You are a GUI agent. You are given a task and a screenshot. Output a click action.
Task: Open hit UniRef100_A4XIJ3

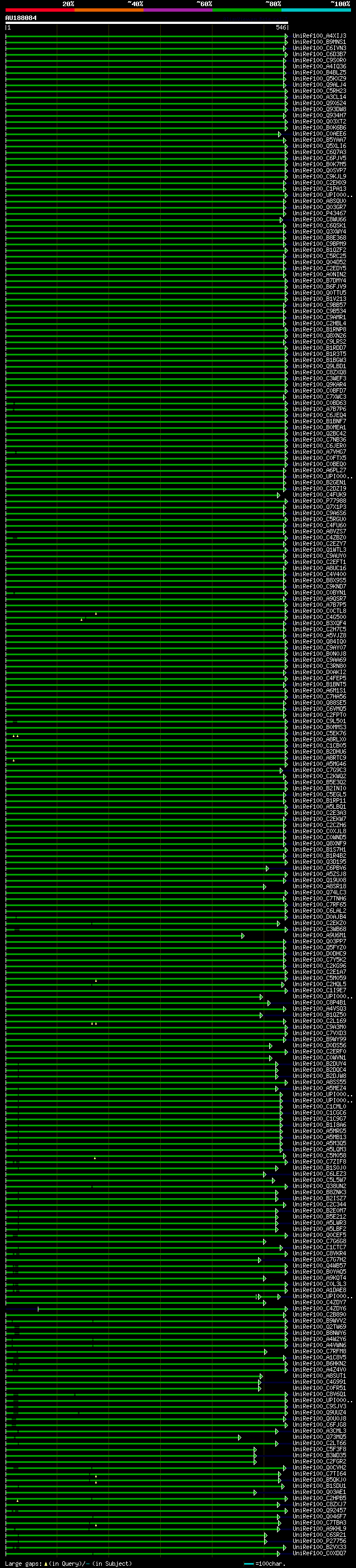click(319, 36)
